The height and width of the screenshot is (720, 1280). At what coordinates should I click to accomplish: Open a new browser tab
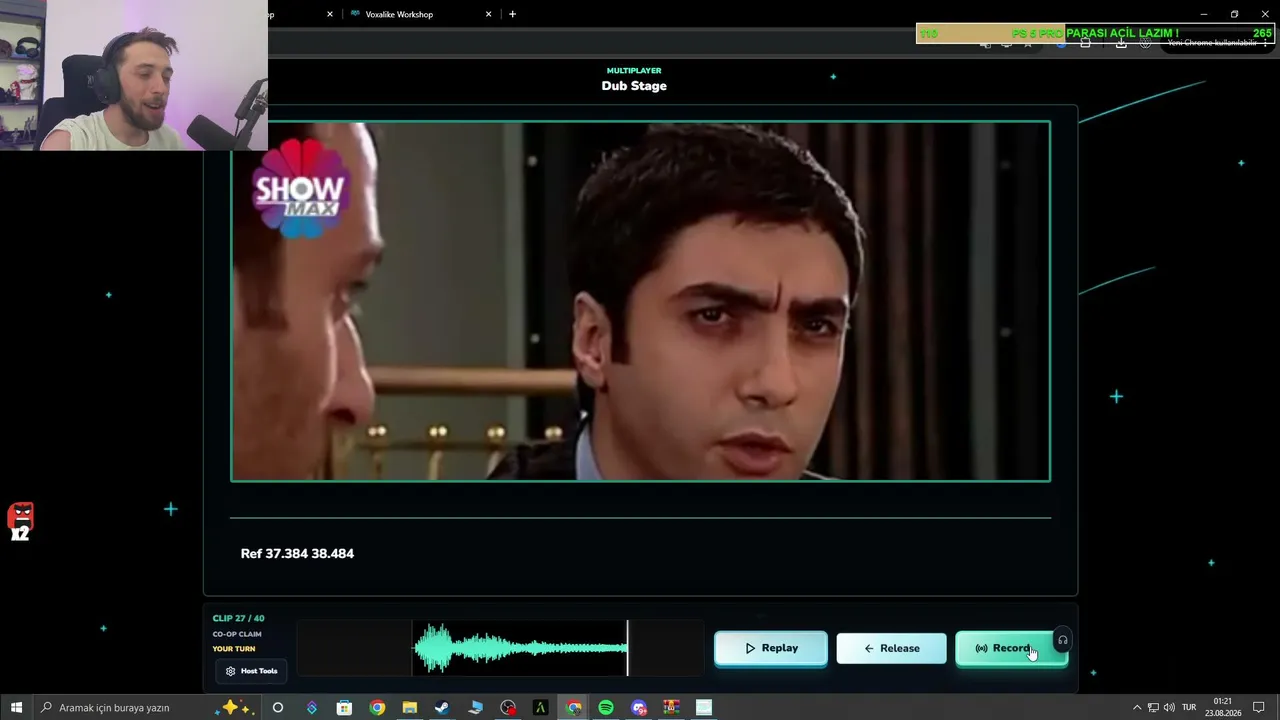point(512,14)
